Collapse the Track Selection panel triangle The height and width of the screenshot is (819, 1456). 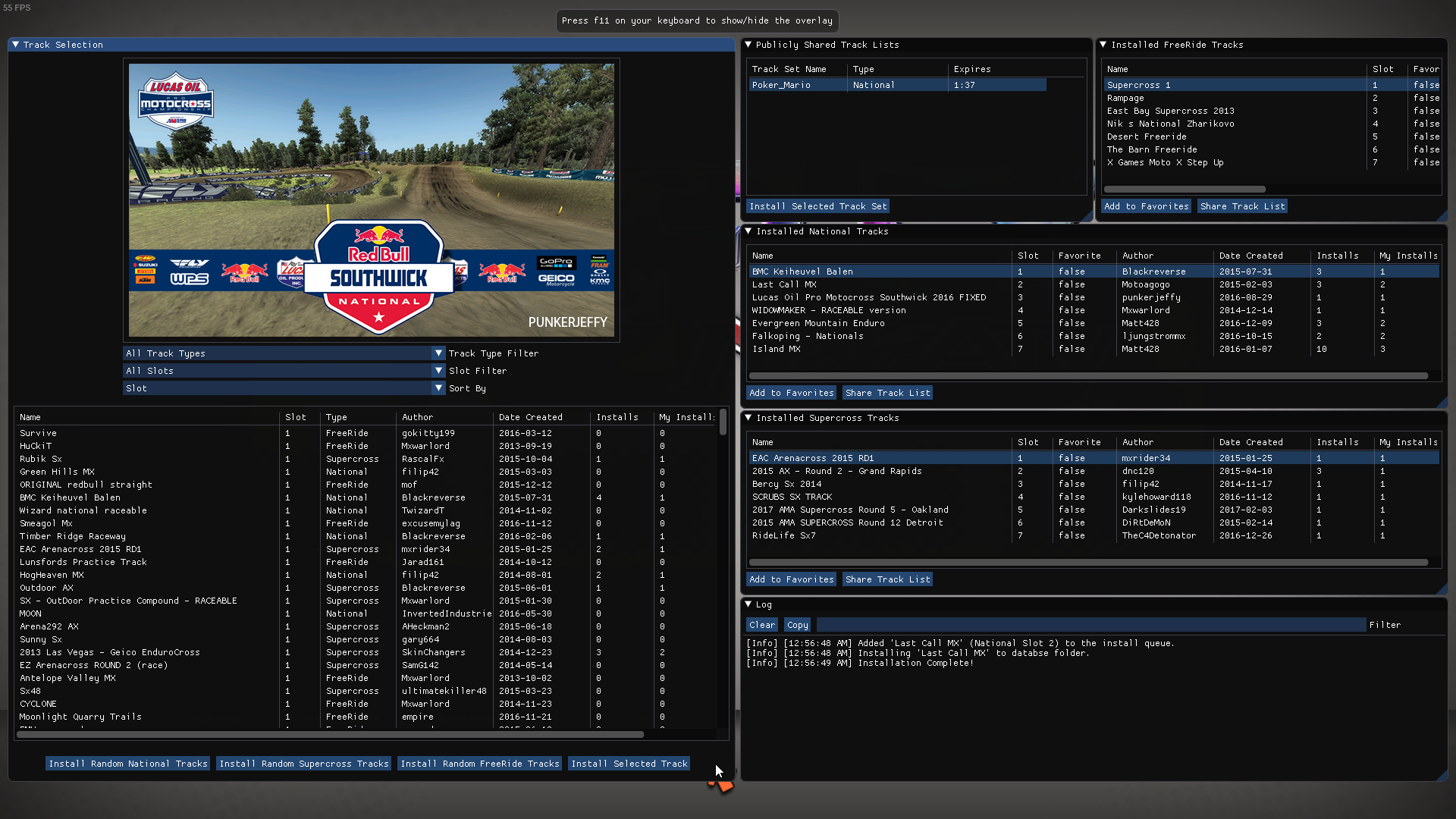14,45
